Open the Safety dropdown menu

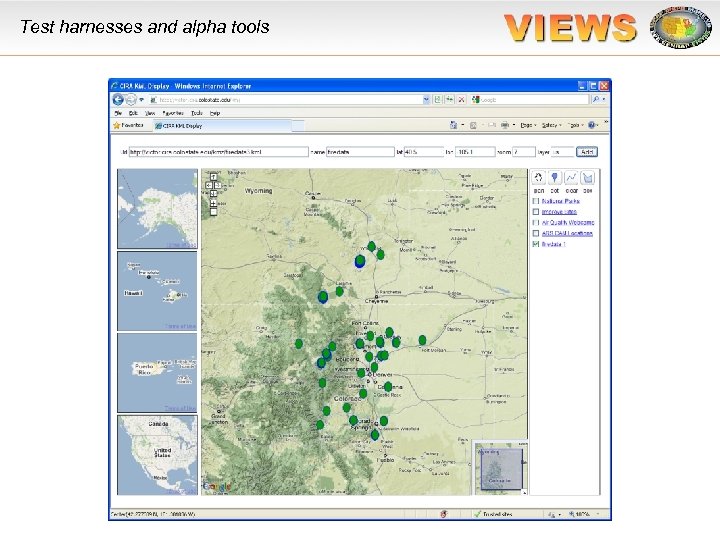pyautogui.click(x=551, y=125)
